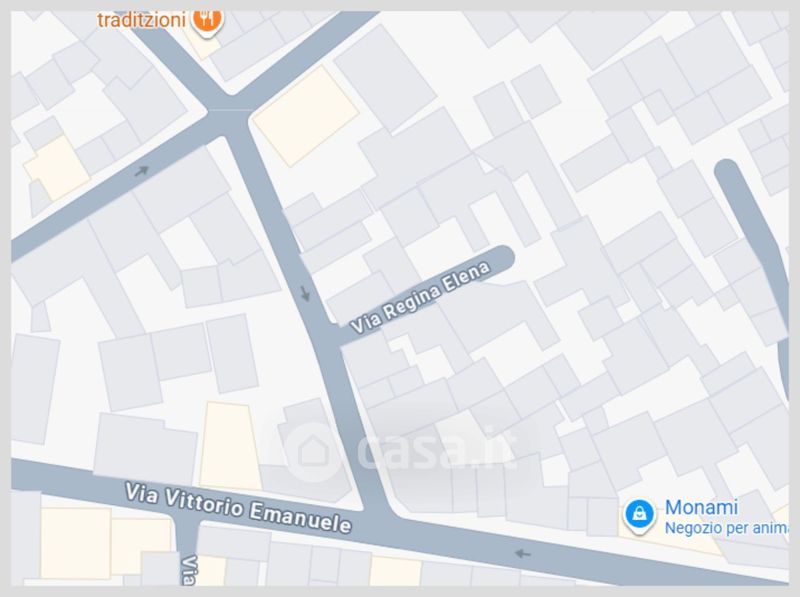The width and height of the screenshot is (800, 597).
Task: Click the junction where Via Regina Elena meets the main street
Action: pyautogui.click(x=331, y=334)
